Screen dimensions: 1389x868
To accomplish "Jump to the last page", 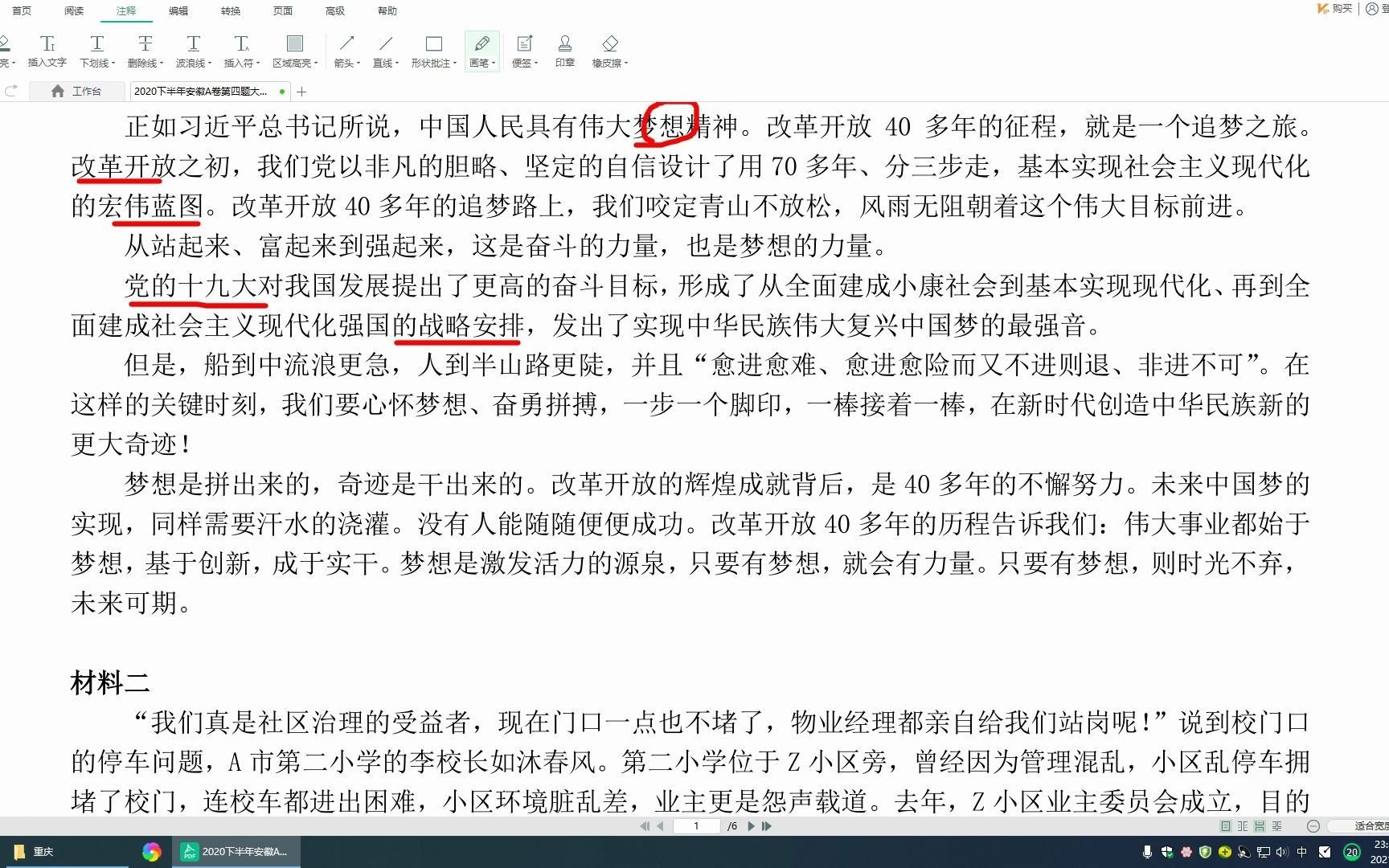I will pos(767,826).
